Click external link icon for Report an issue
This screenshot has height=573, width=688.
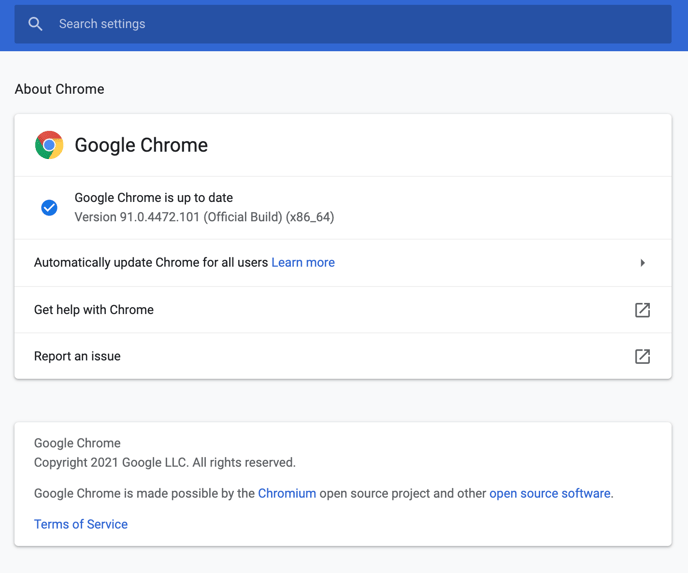(642, 356)
